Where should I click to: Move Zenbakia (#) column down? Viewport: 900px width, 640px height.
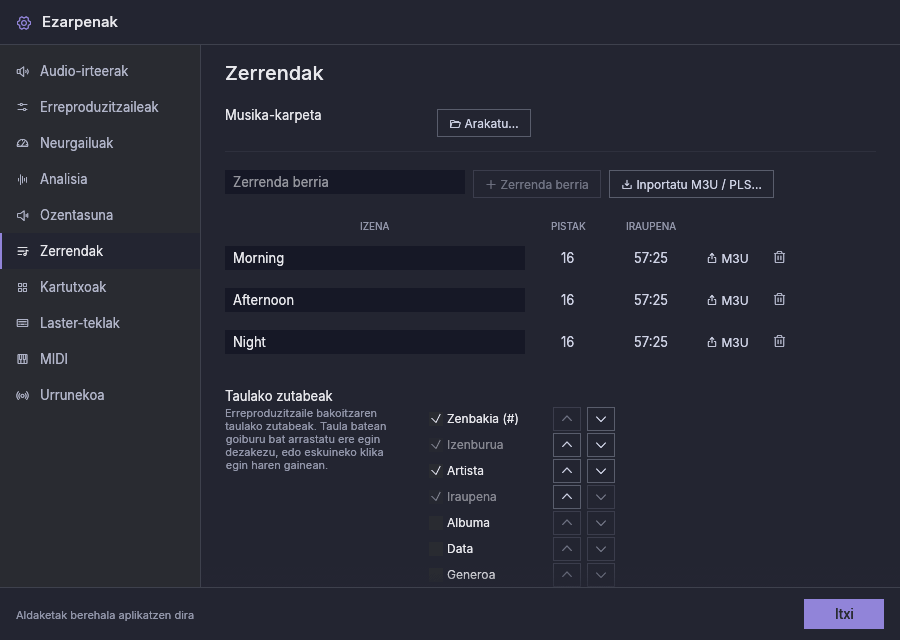coord(601,419)
